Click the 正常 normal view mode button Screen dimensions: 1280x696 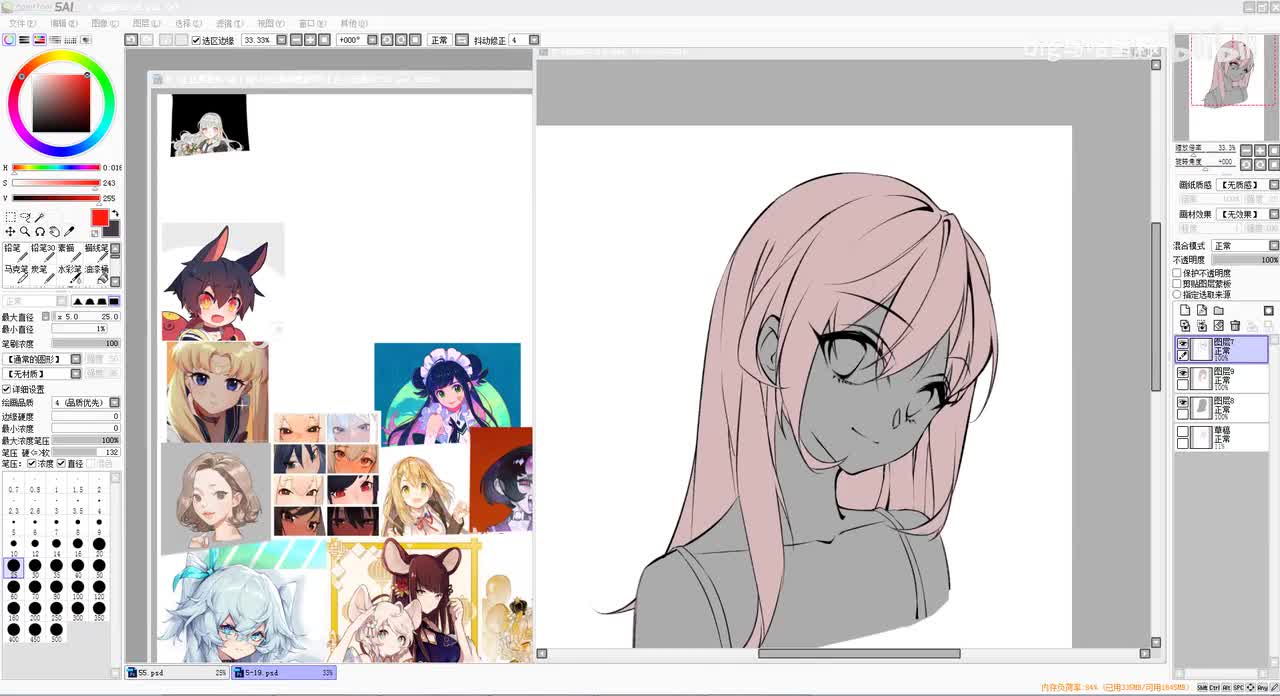(x=439, y=40)
